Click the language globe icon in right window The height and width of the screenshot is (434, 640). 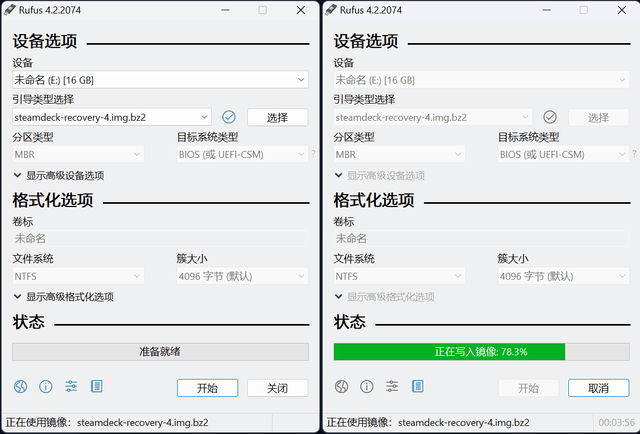coord(341,387)
